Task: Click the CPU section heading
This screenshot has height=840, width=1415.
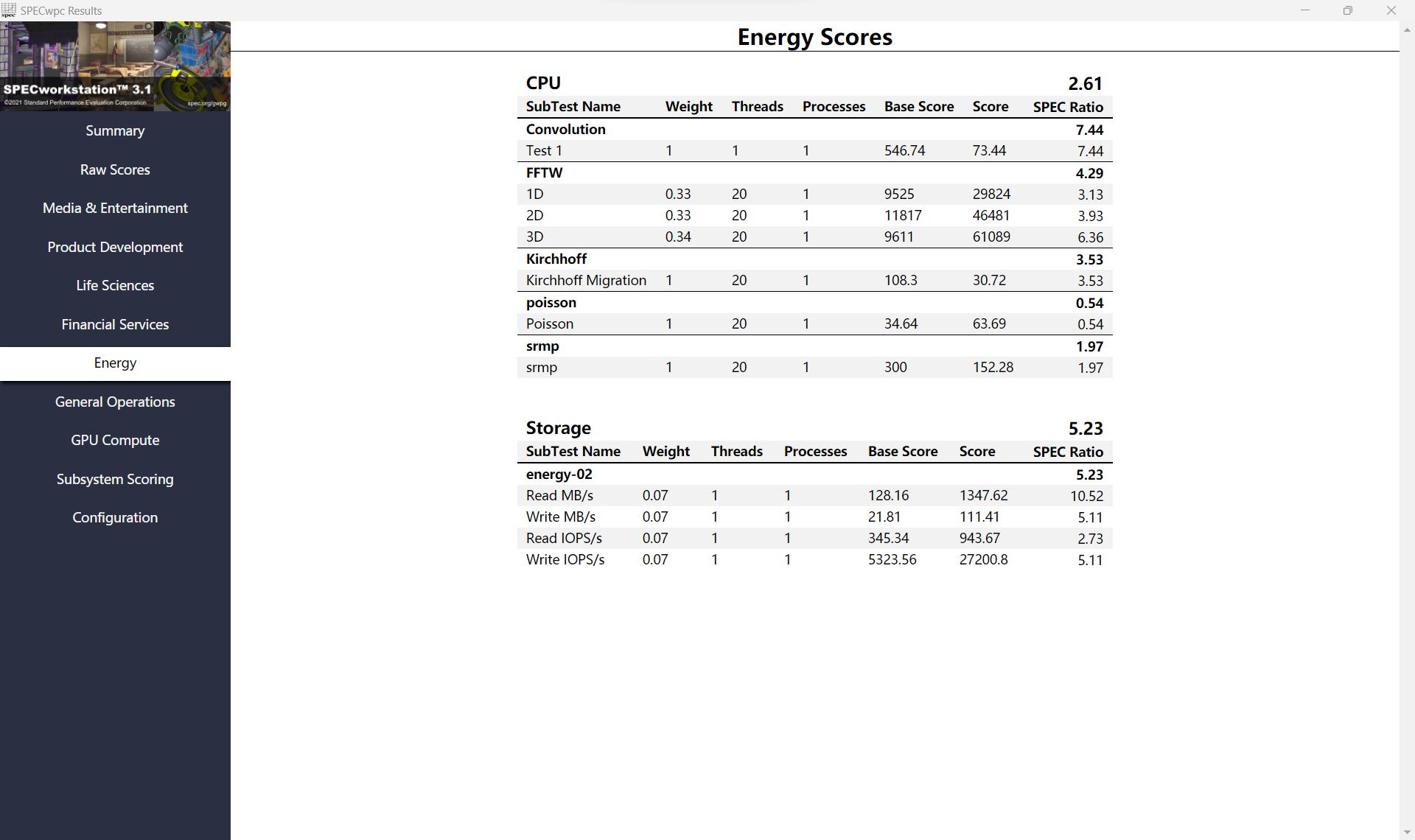Action: pyautogui.click(x=543, y=83)
